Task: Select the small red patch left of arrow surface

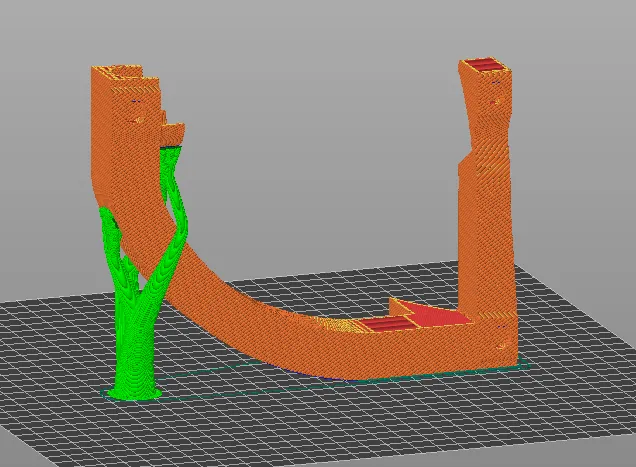Action: 379,326
